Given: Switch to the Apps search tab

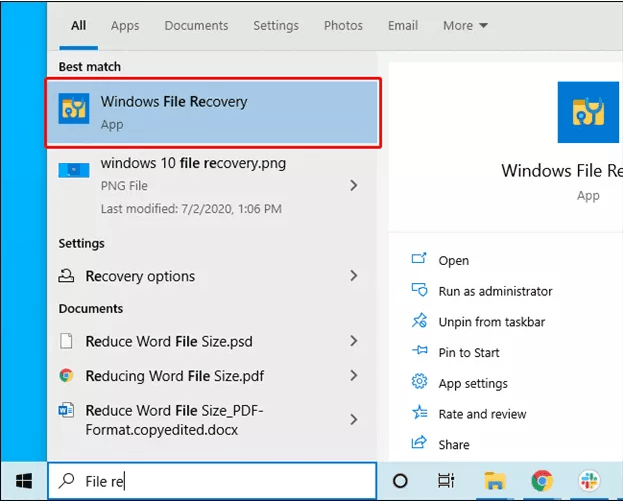Looking at the screenshot, I should pyautogui.click(x=125, y=25).
